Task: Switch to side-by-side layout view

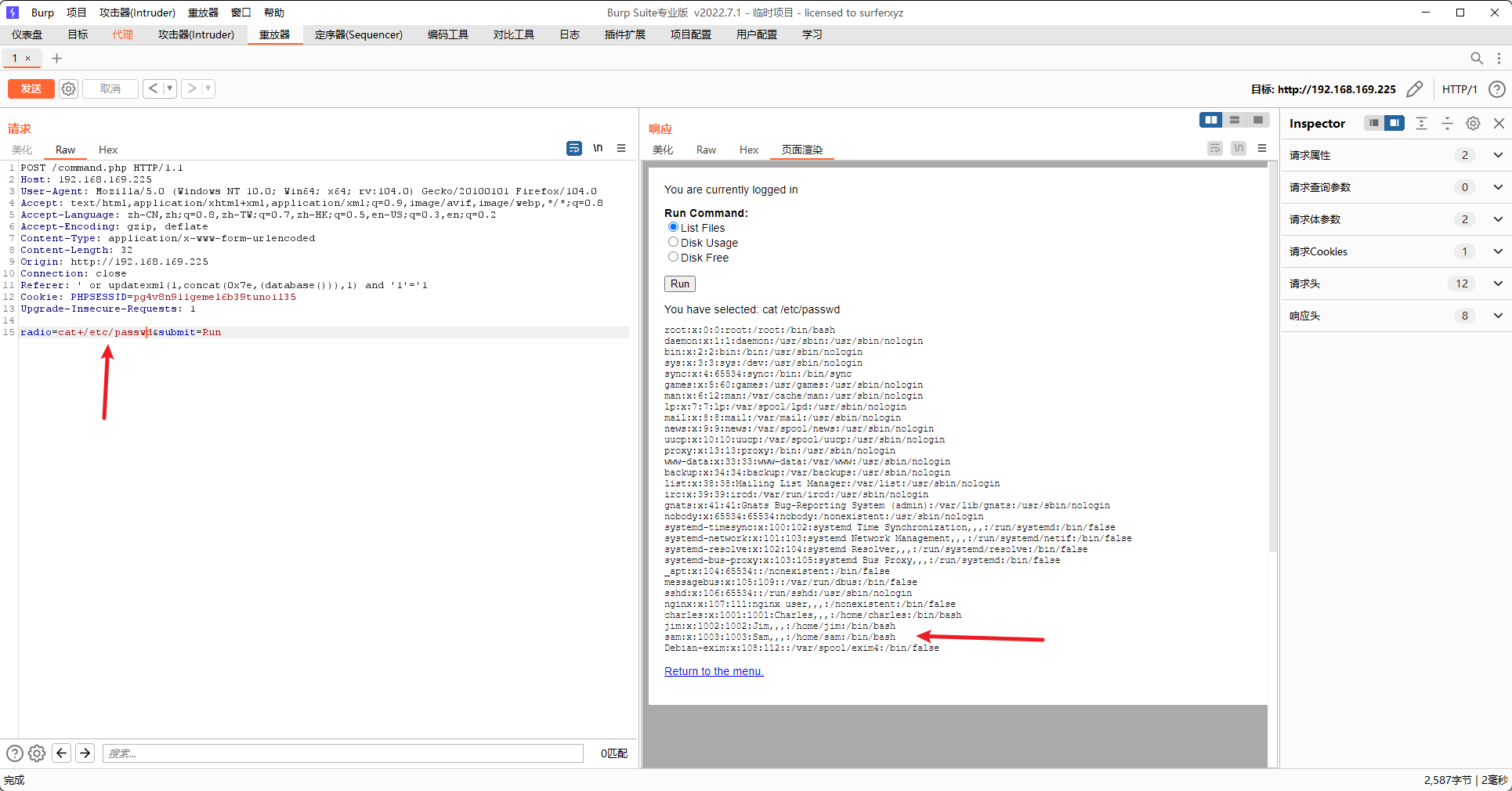Action: [1211, 120]
